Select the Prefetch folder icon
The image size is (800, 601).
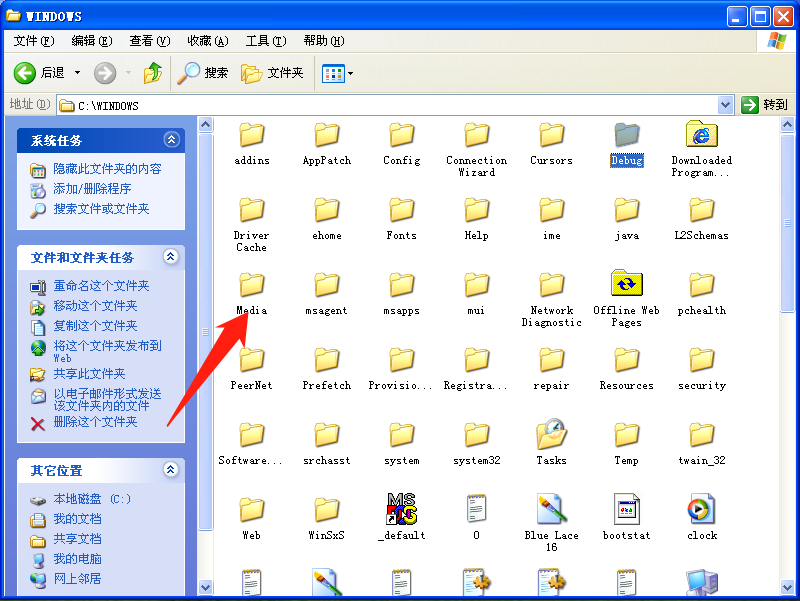click(x=327, y=359)
